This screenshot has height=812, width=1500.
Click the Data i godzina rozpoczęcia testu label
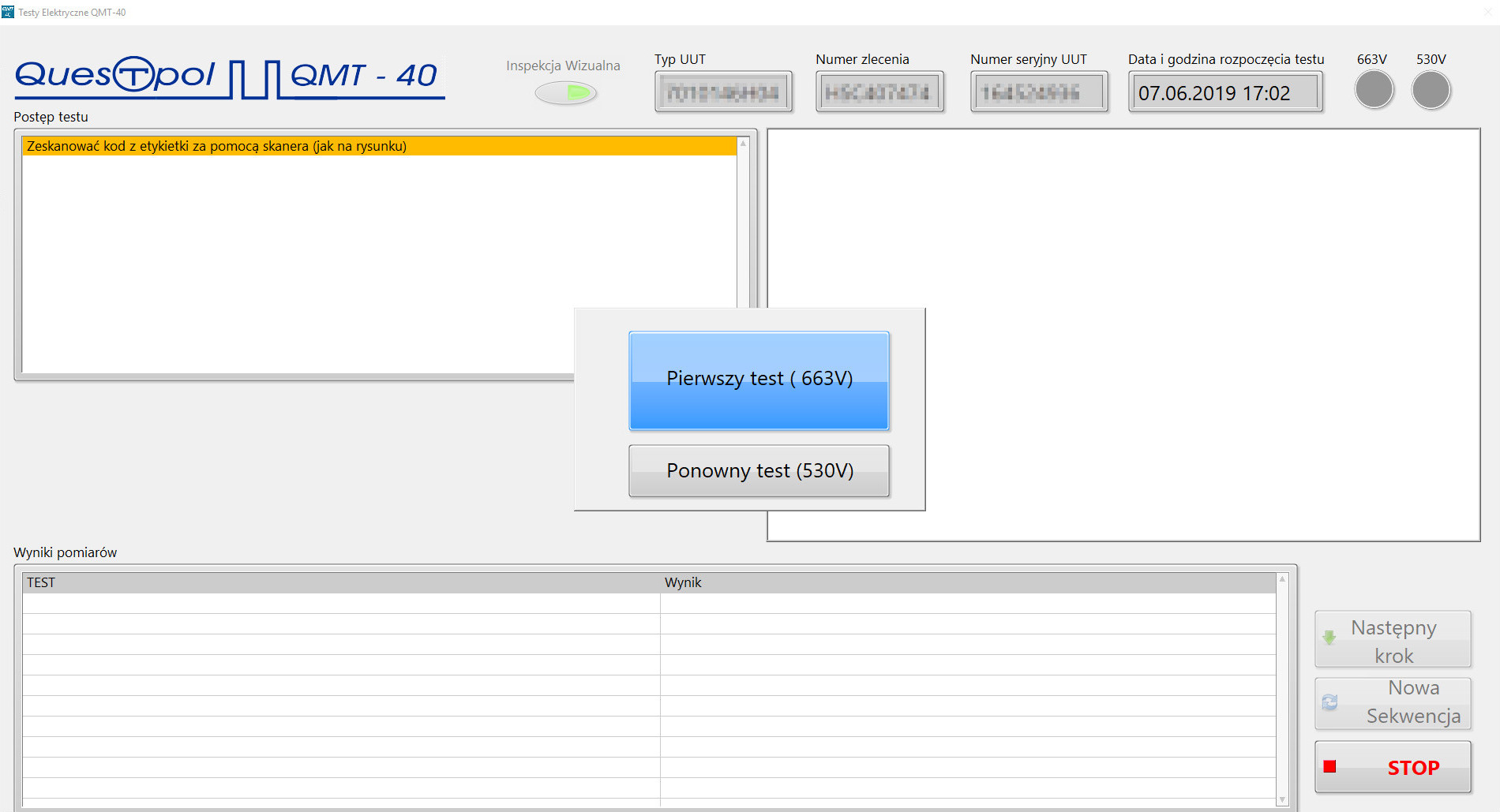1226,59
